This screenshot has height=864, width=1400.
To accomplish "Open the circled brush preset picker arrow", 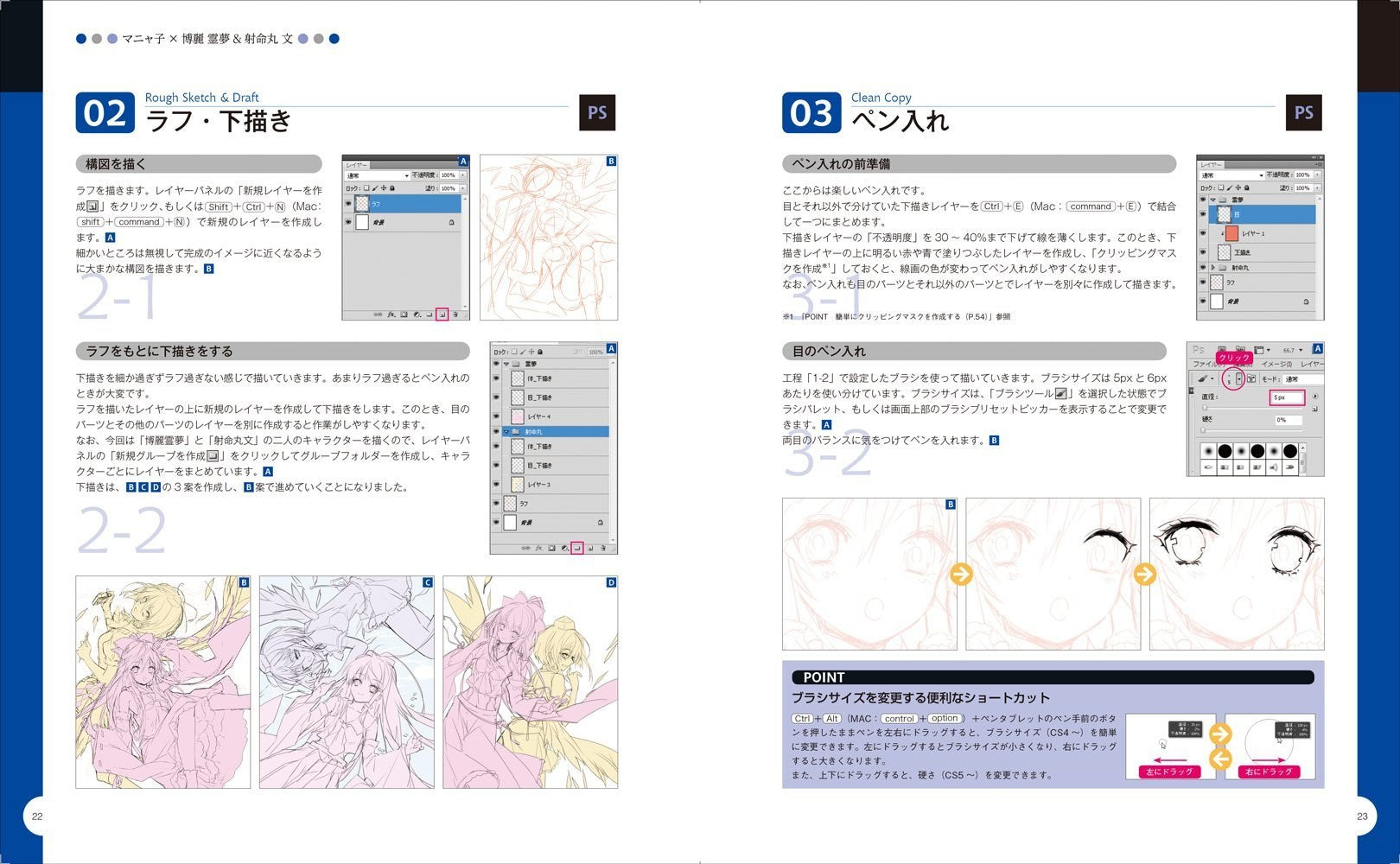I will point(1238,379).
